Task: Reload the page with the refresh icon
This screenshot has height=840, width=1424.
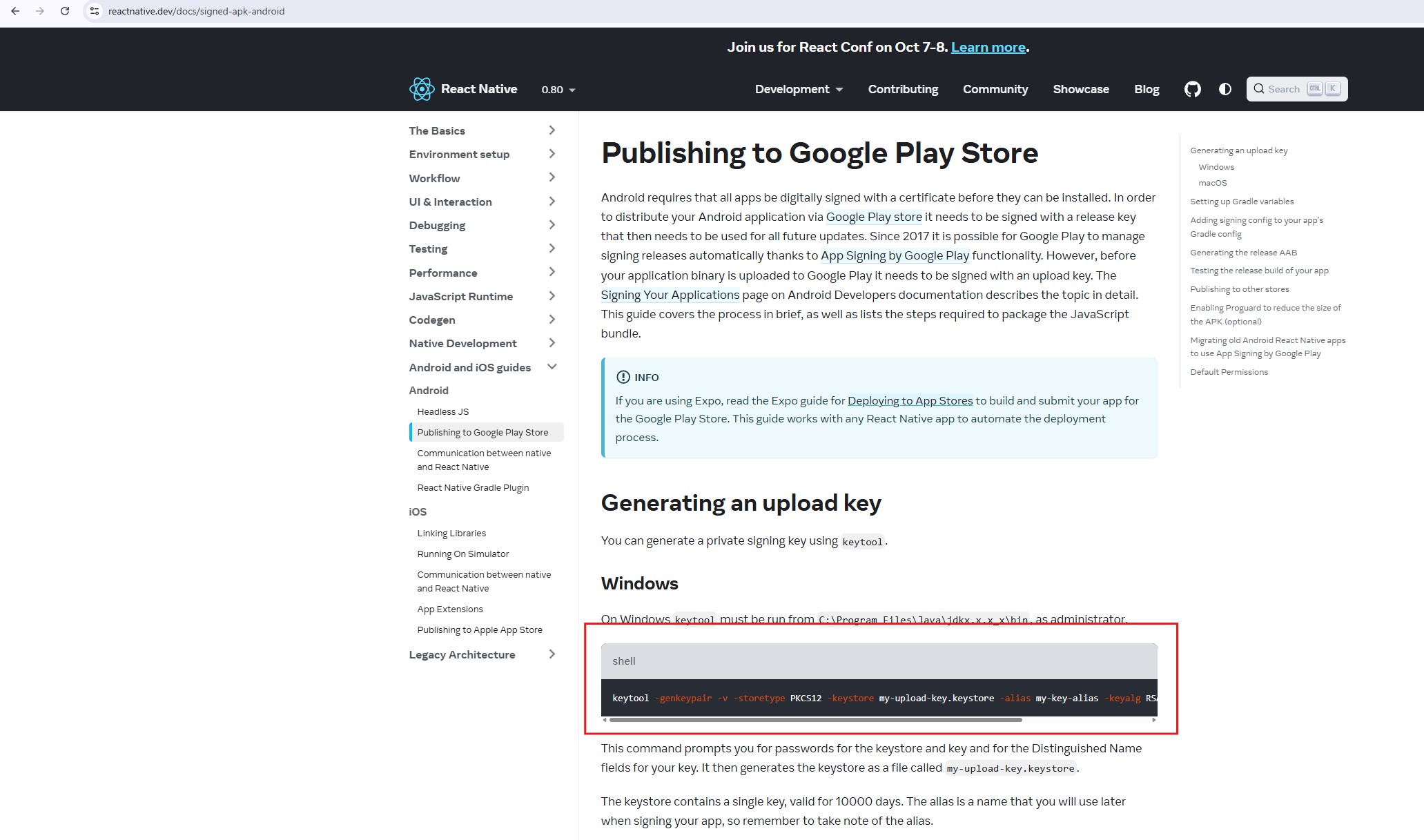Action: pos(64,11)
